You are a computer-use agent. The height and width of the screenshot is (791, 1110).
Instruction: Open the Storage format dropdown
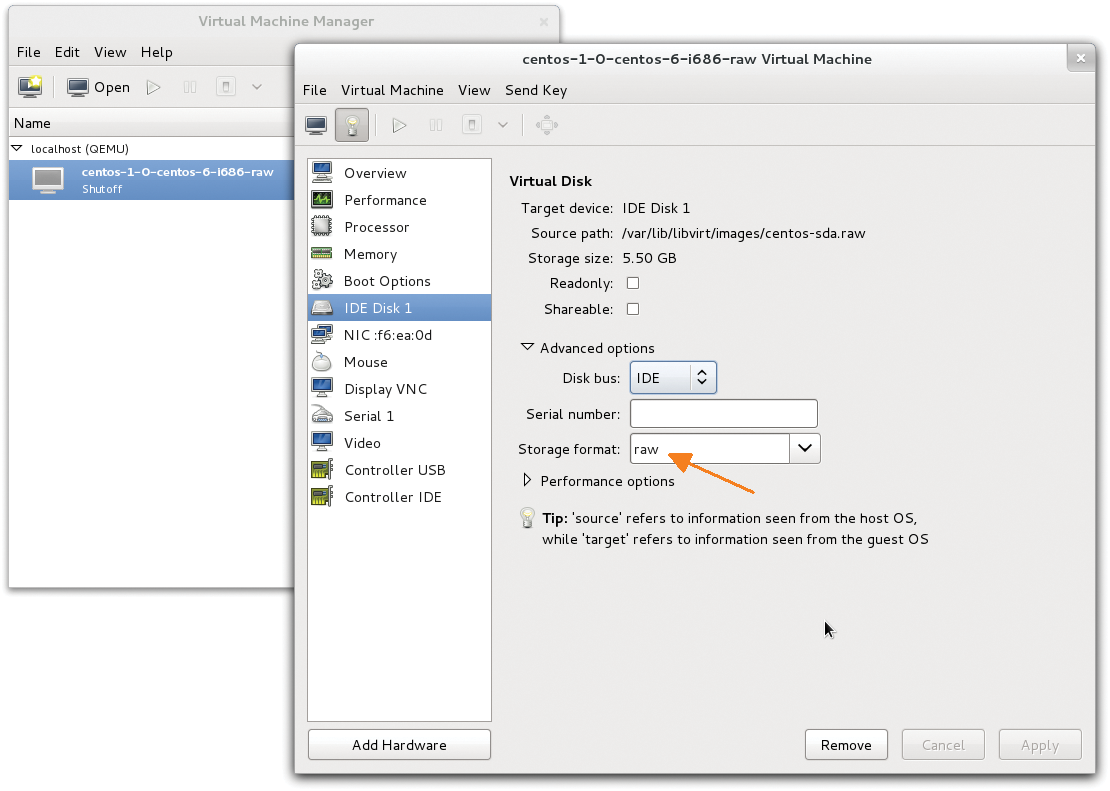(x=804, y=448)
